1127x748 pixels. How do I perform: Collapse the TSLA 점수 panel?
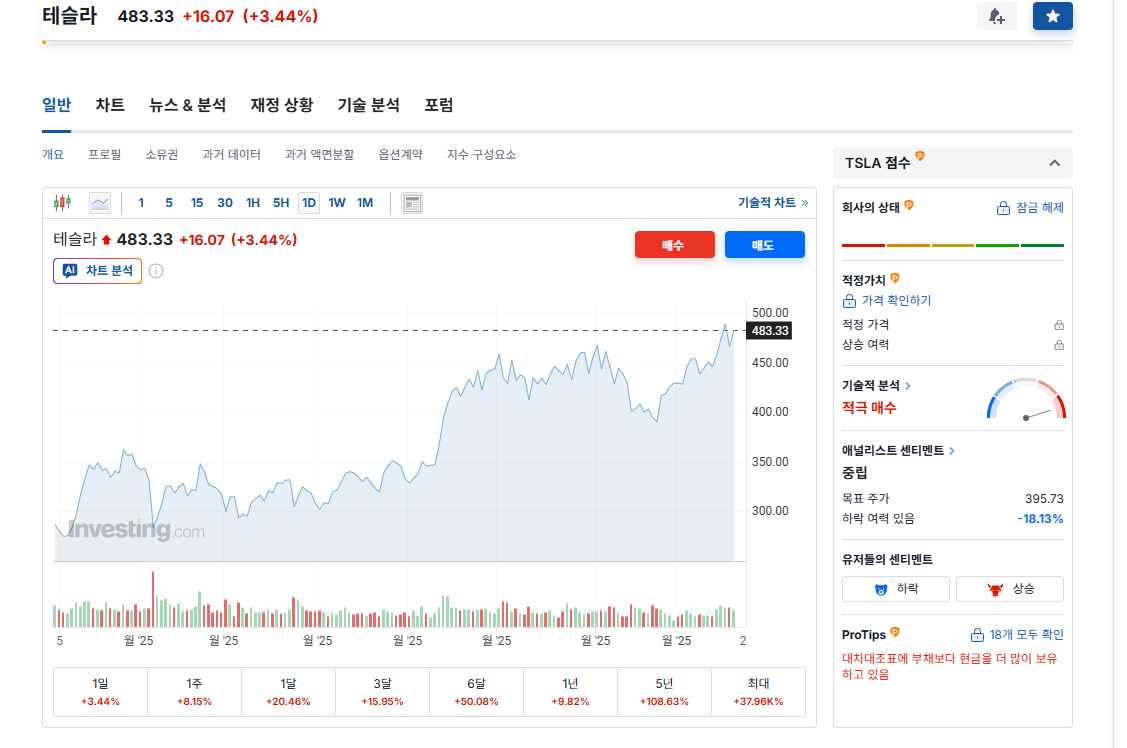pyautogui.click(x=1054, y=163)
